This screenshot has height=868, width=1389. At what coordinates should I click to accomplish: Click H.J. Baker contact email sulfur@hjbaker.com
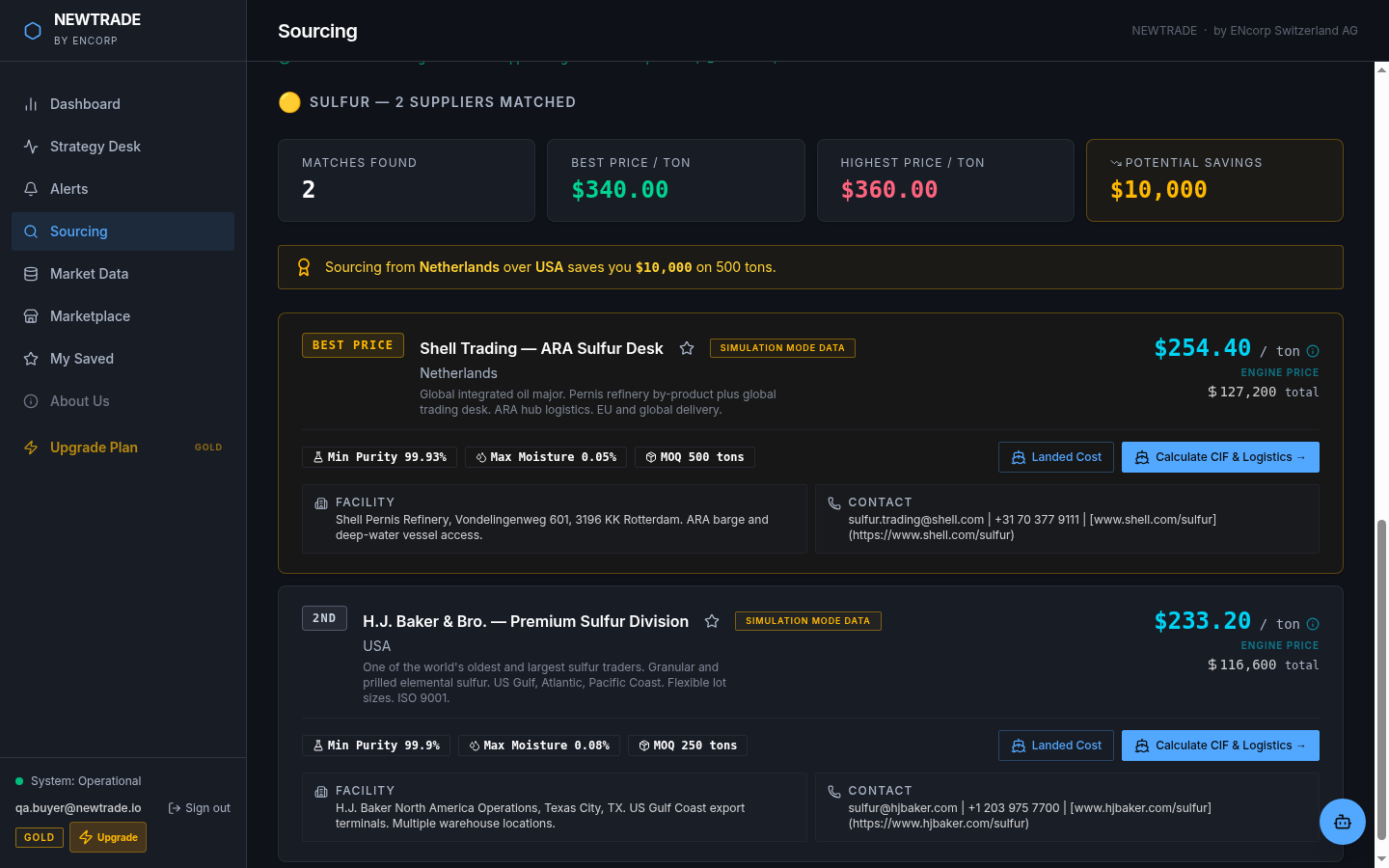pyautogui.click(x=903, y=808)
